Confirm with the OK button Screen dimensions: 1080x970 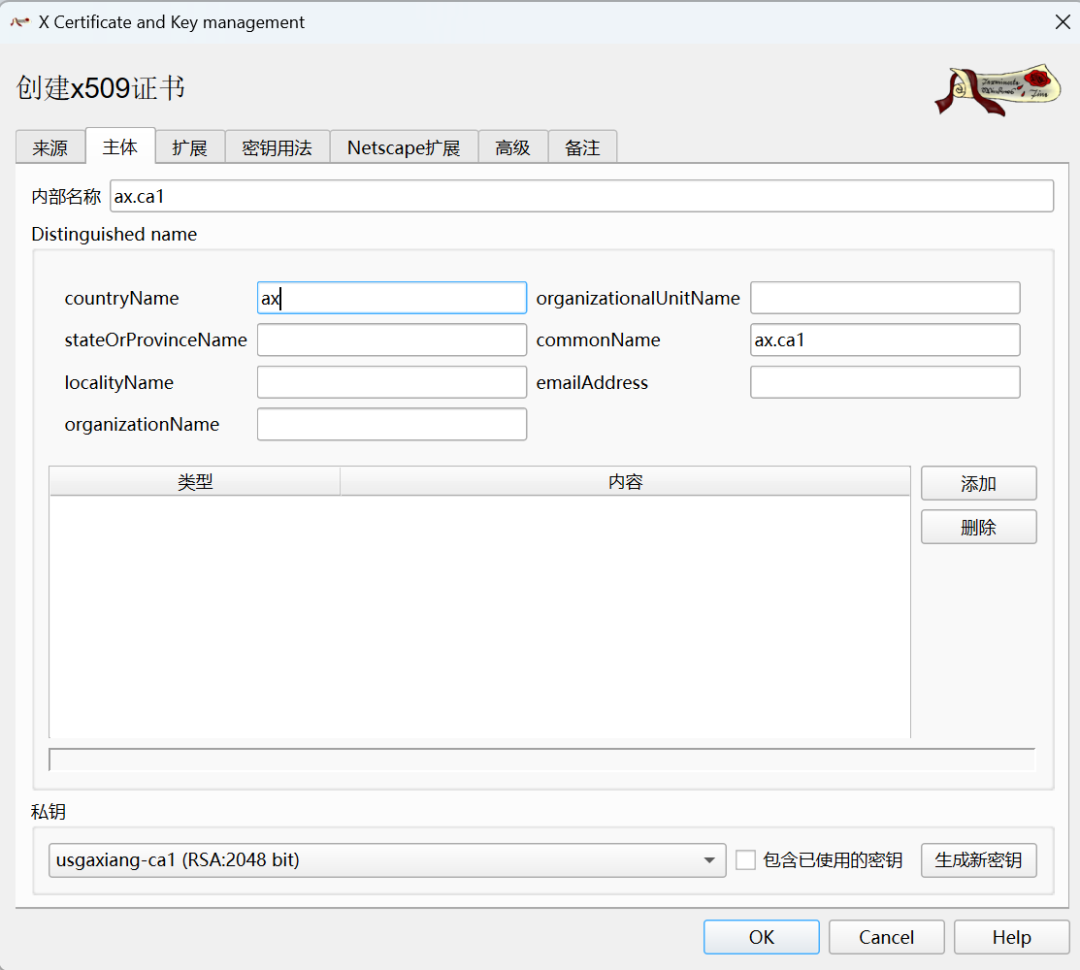point(762,937)
